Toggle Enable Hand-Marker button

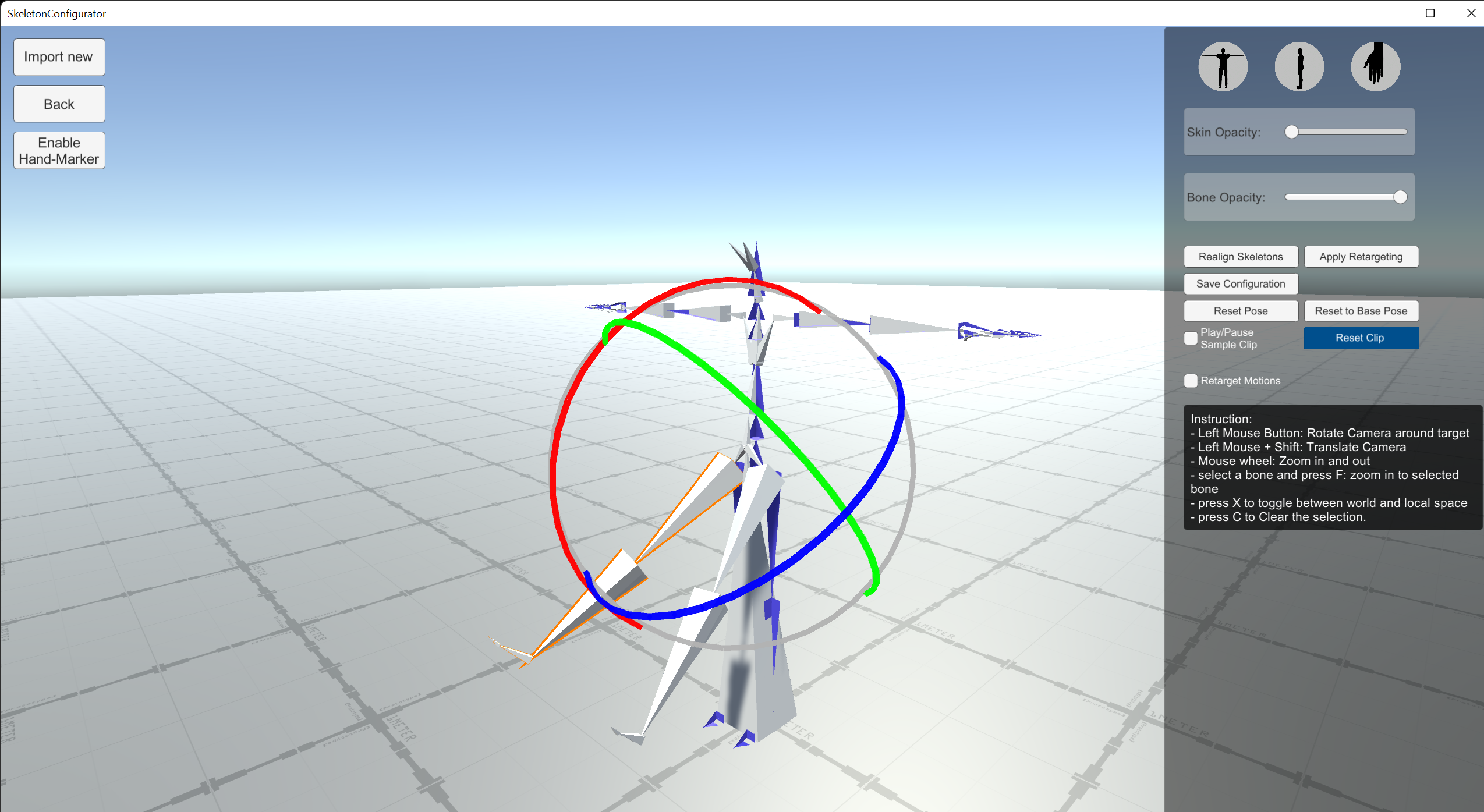tap(59, 151)
